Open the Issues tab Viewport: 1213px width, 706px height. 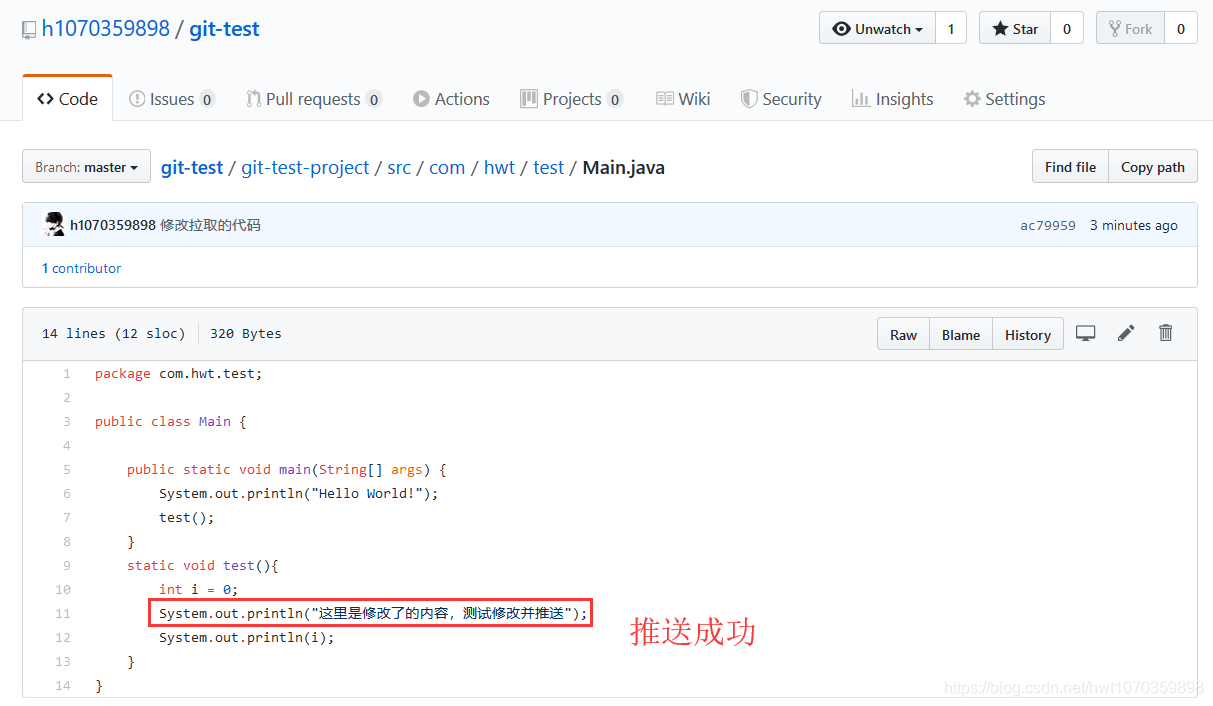pyautogui.click(x=172, y=99)
